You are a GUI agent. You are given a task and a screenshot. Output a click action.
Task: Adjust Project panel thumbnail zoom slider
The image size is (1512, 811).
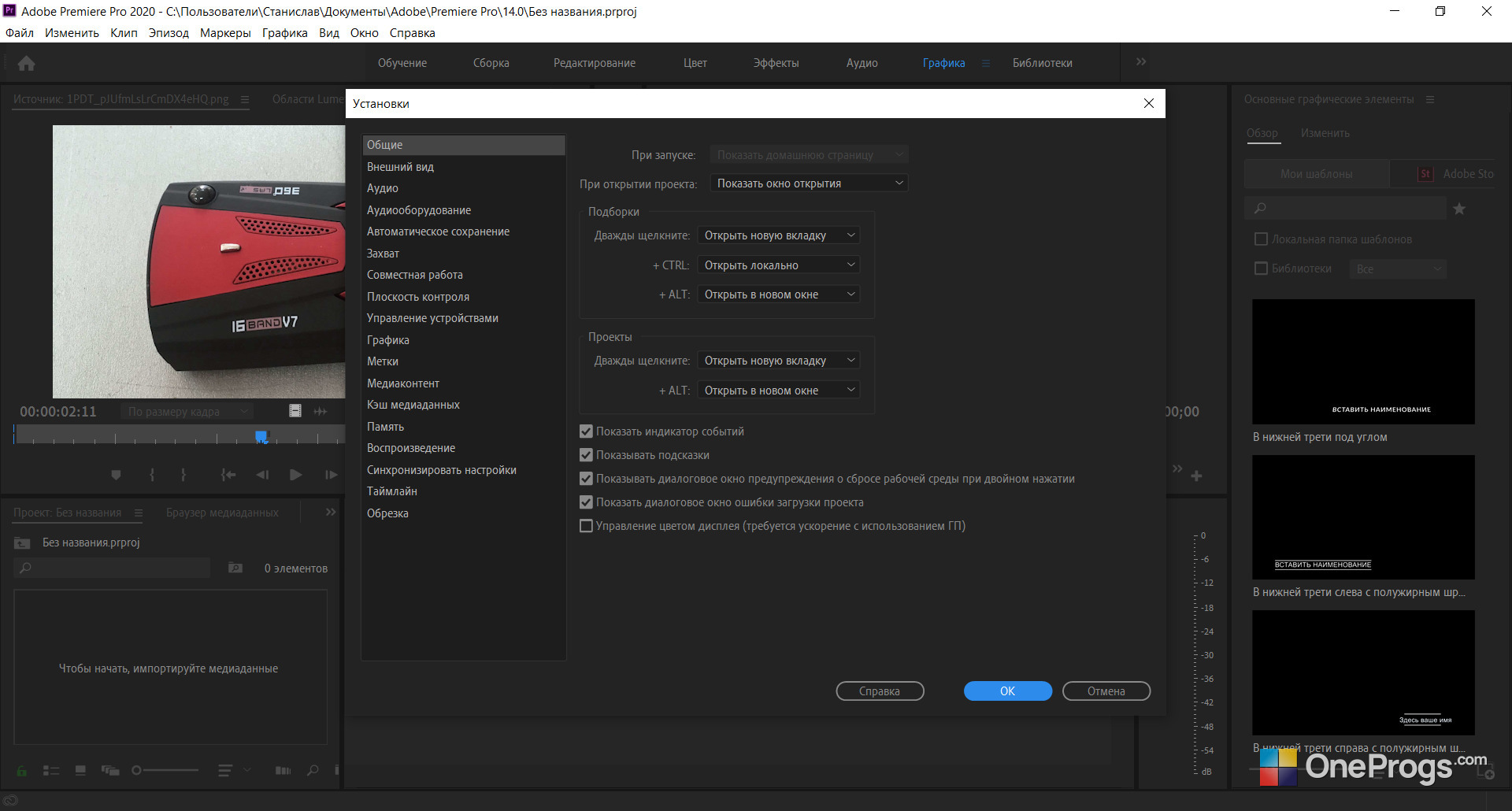[x=165, y=771]
